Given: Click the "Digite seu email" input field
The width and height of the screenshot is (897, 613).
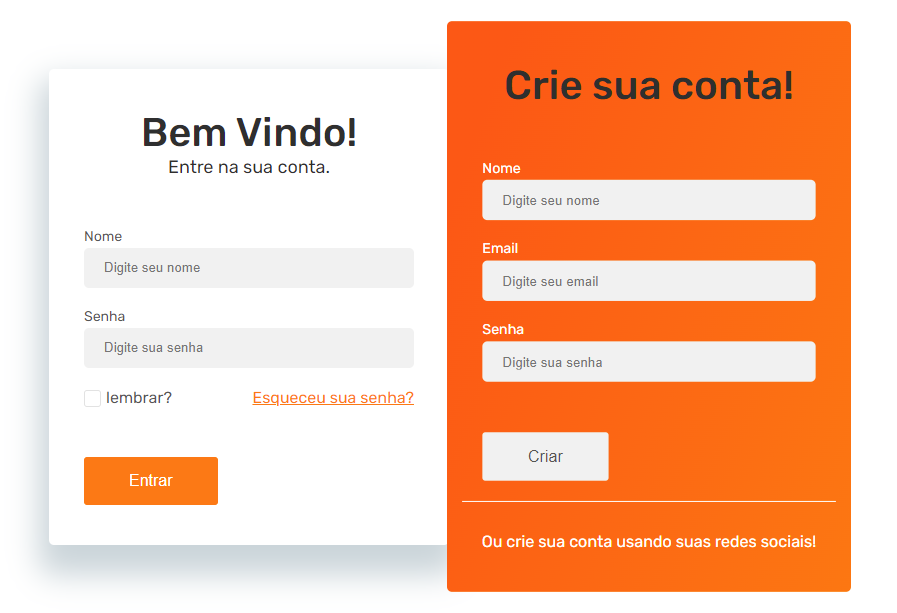Looking at the screenshot, I should tap(648, 281).
